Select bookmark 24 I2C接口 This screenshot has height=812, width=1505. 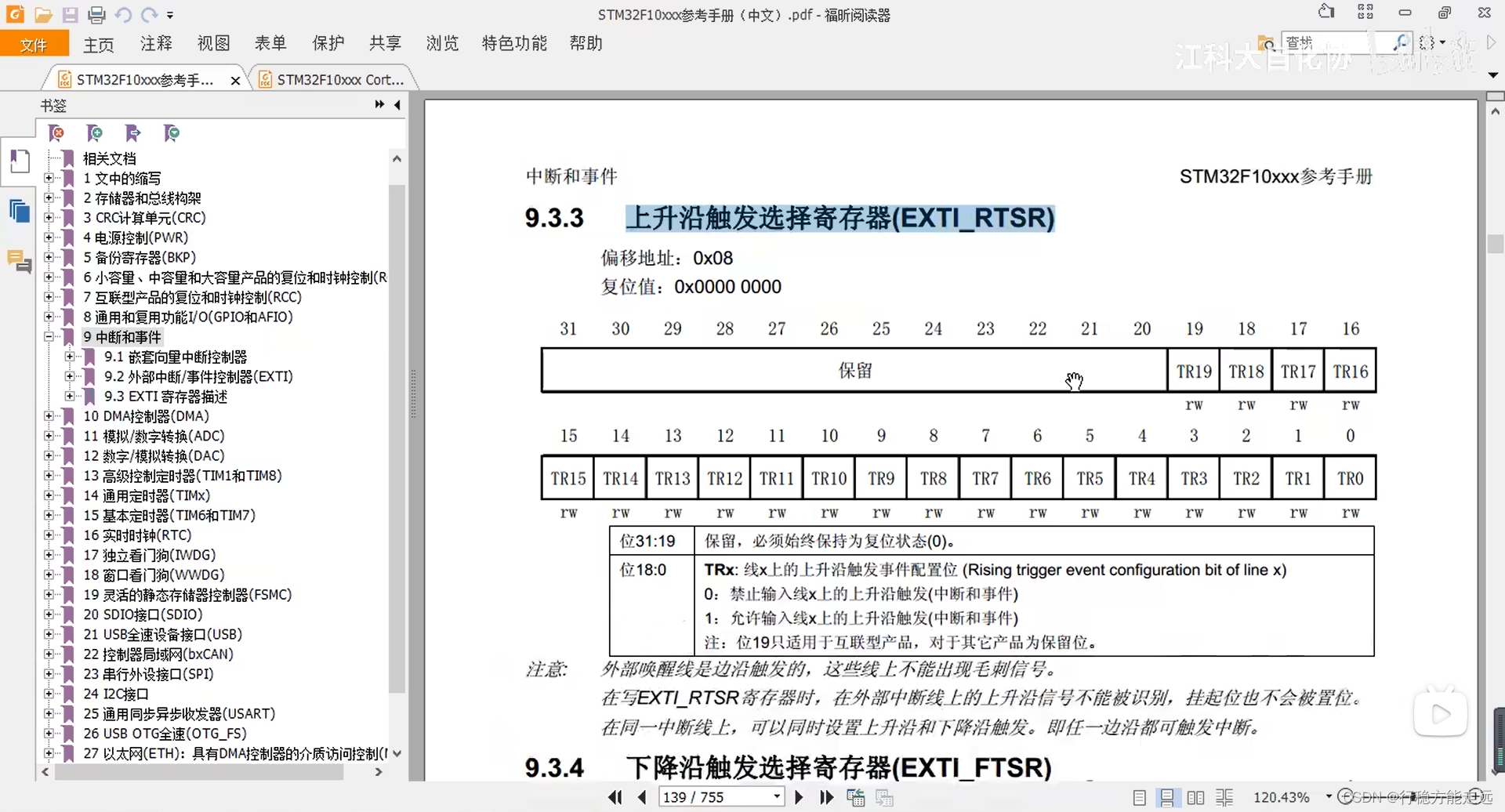[116, 694]
